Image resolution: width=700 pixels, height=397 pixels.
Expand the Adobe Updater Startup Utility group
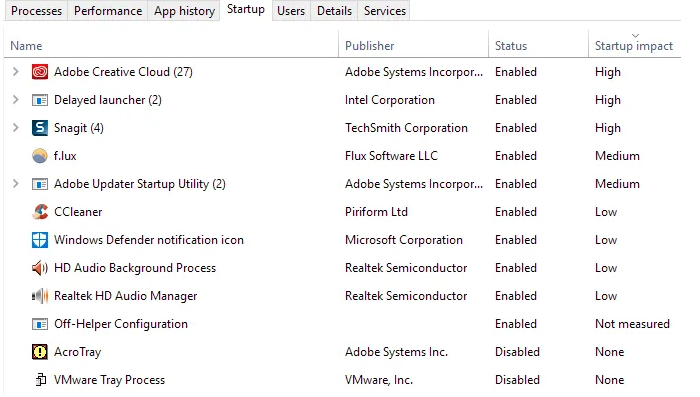click(16, 184)
